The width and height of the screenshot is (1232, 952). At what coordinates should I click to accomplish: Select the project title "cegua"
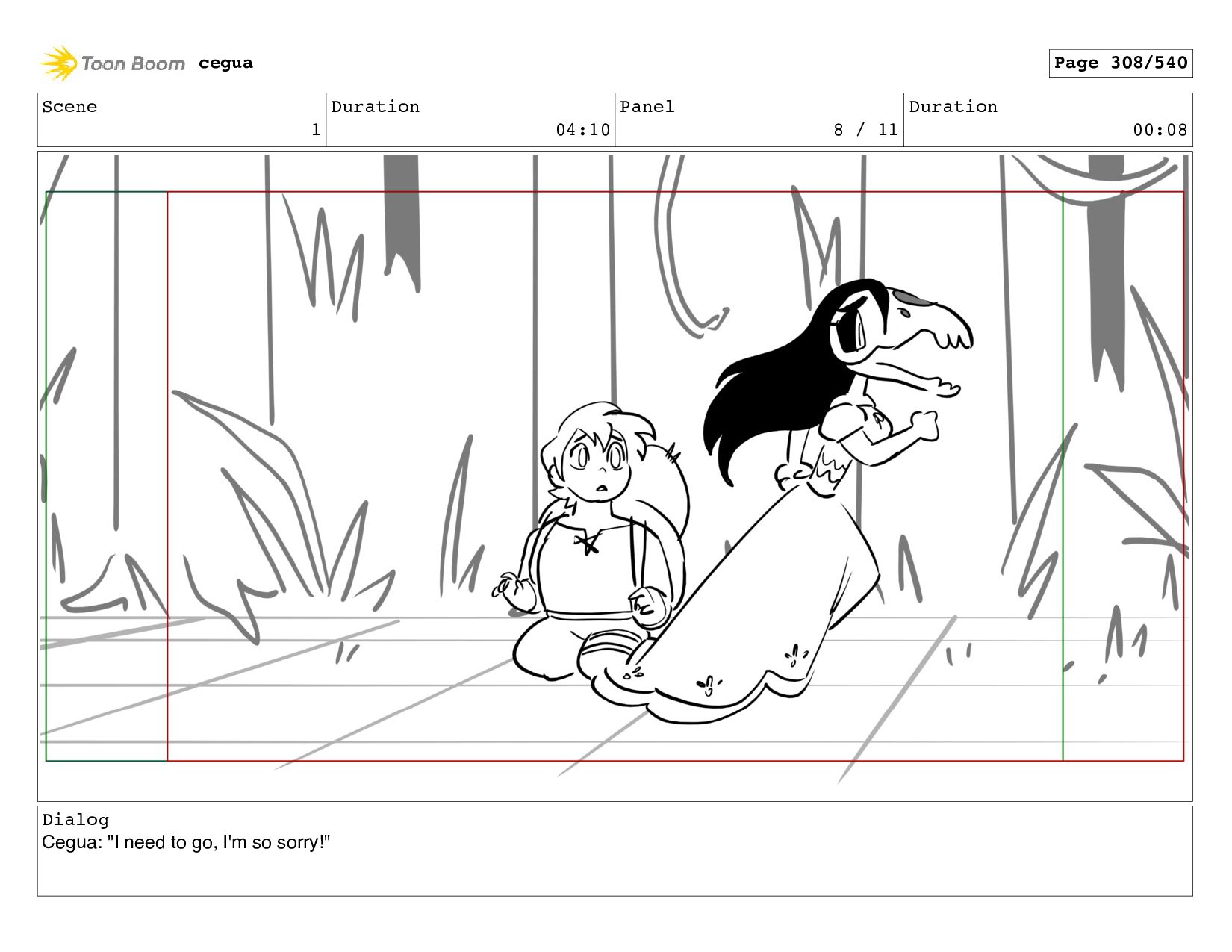(225, 63)
